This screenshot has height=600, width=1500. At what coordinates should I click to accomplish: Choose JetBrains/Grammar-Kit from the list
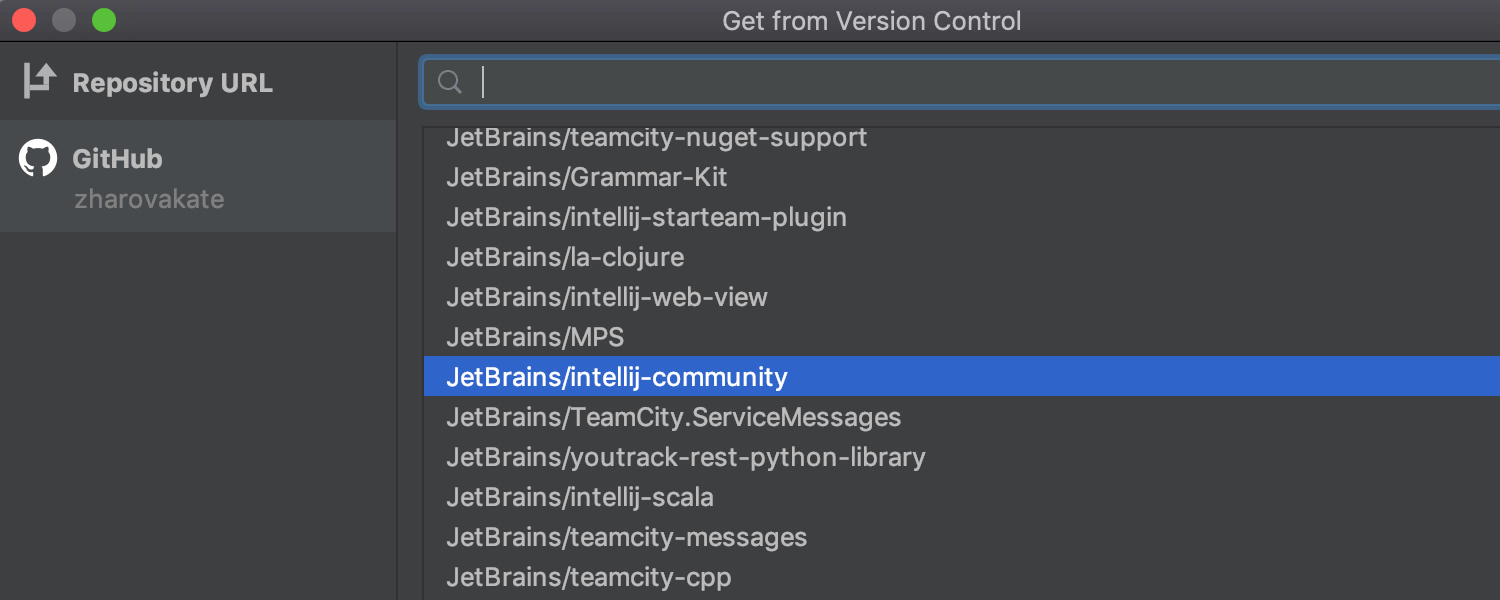click(587, 178)
